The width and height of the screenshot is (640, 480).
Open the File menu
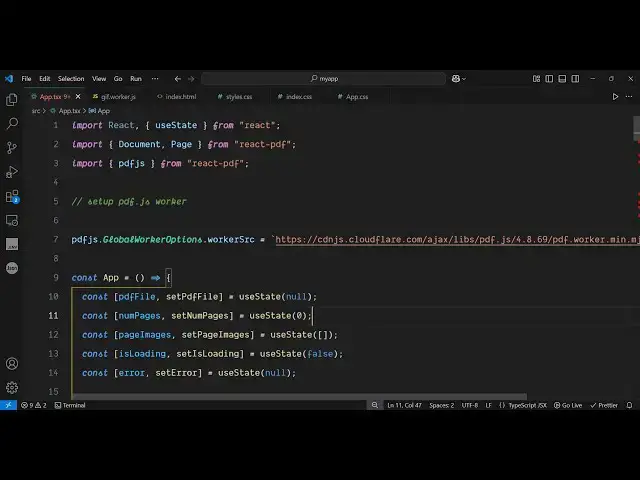coord(27,79)
